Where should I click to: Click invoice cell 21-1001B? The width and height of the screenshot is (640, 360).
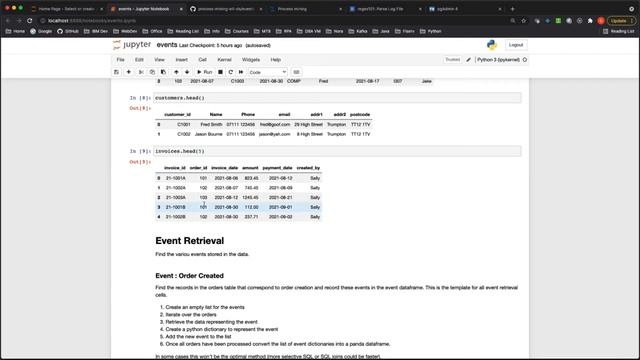176,207
